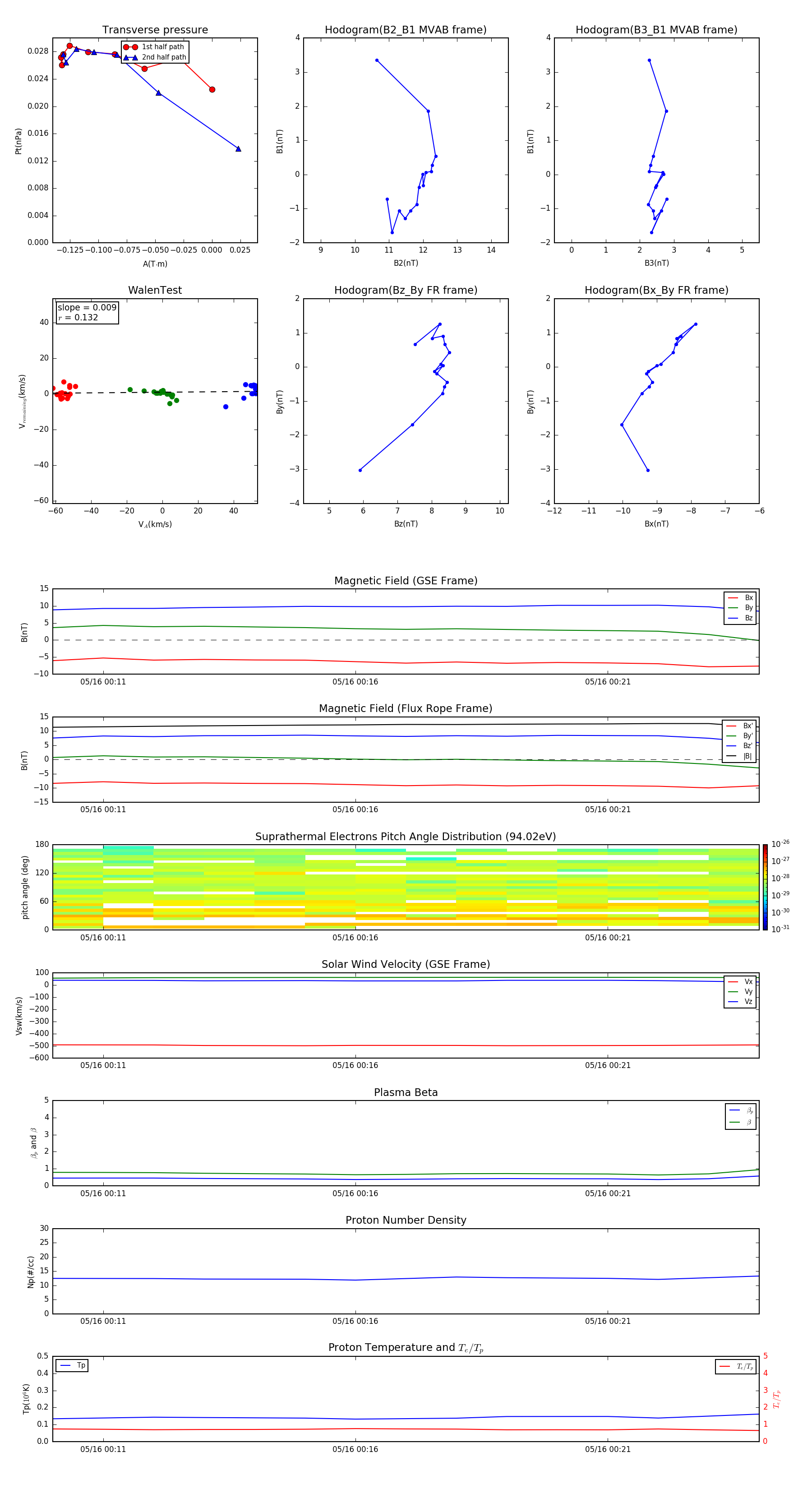
Task: Select the Vx entry in velocity legend
Action: coord(740,981)
